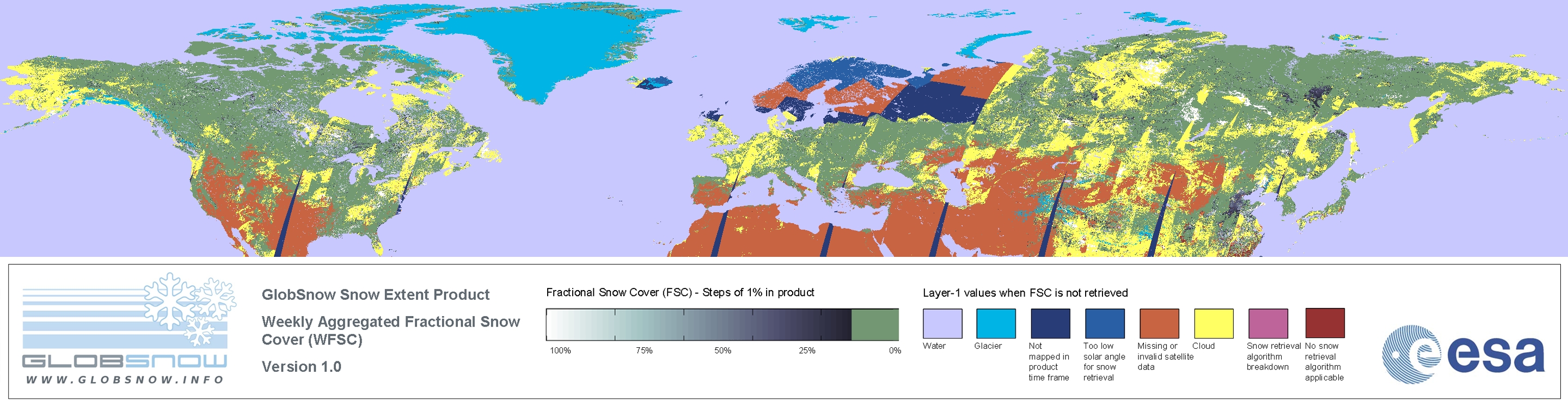Click the 0% scale label
The image size is (1568, 406).
[x=895, y=350]
